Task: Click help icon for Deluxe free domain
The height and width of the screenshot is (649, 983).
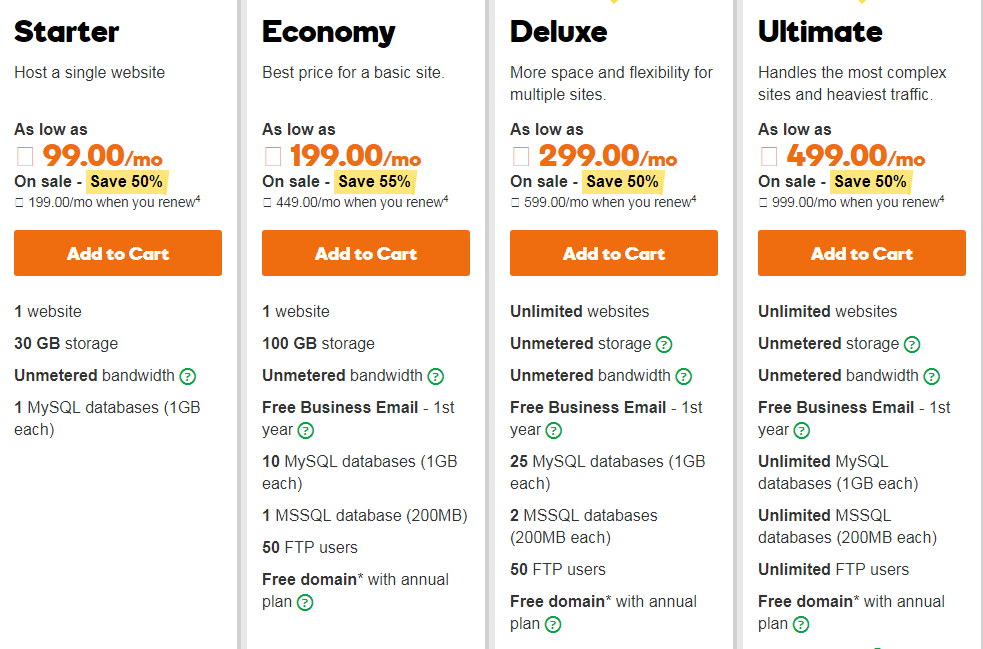Action: (x=553, y=625)
